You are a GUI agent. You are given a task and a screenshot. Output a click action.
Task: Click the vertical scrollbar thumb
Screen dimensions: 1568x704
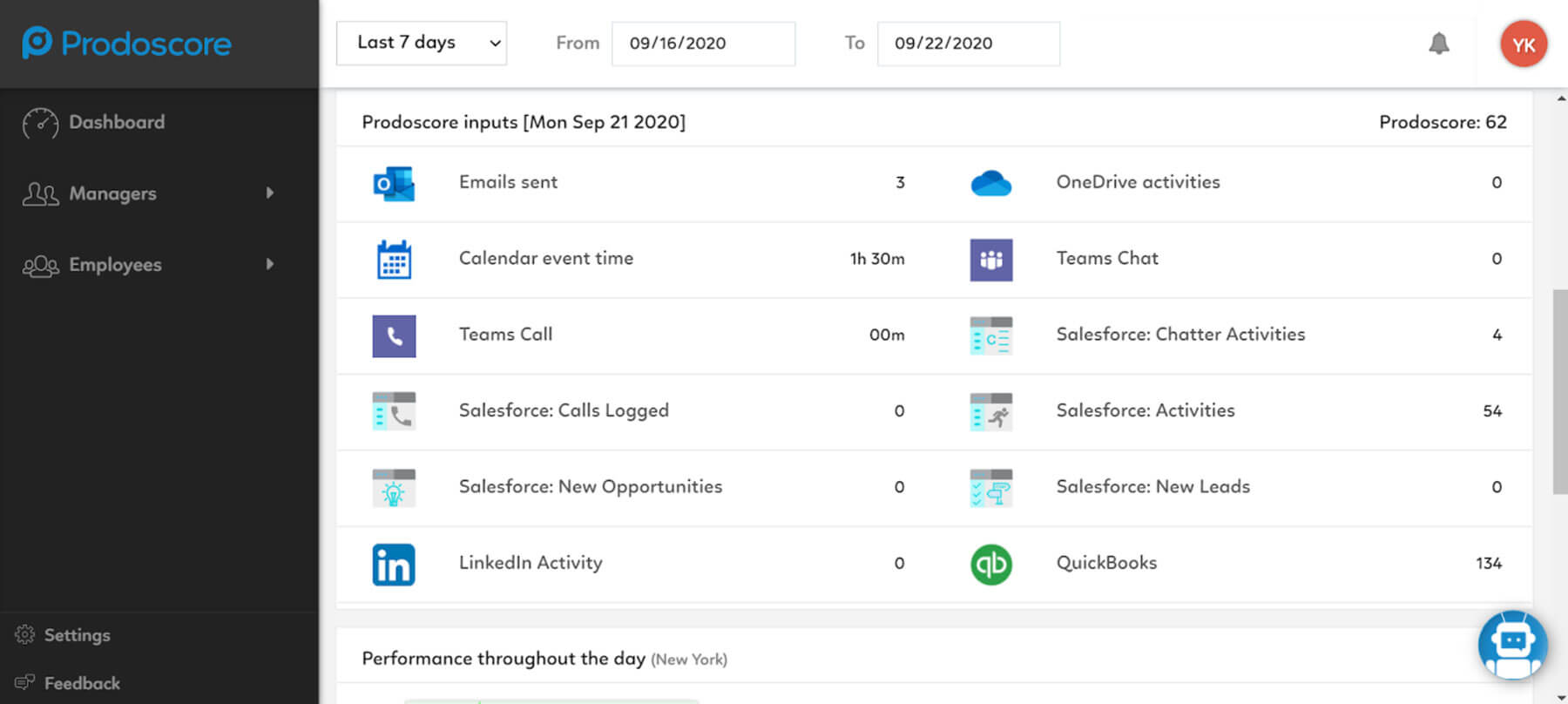pos(1559,392)
